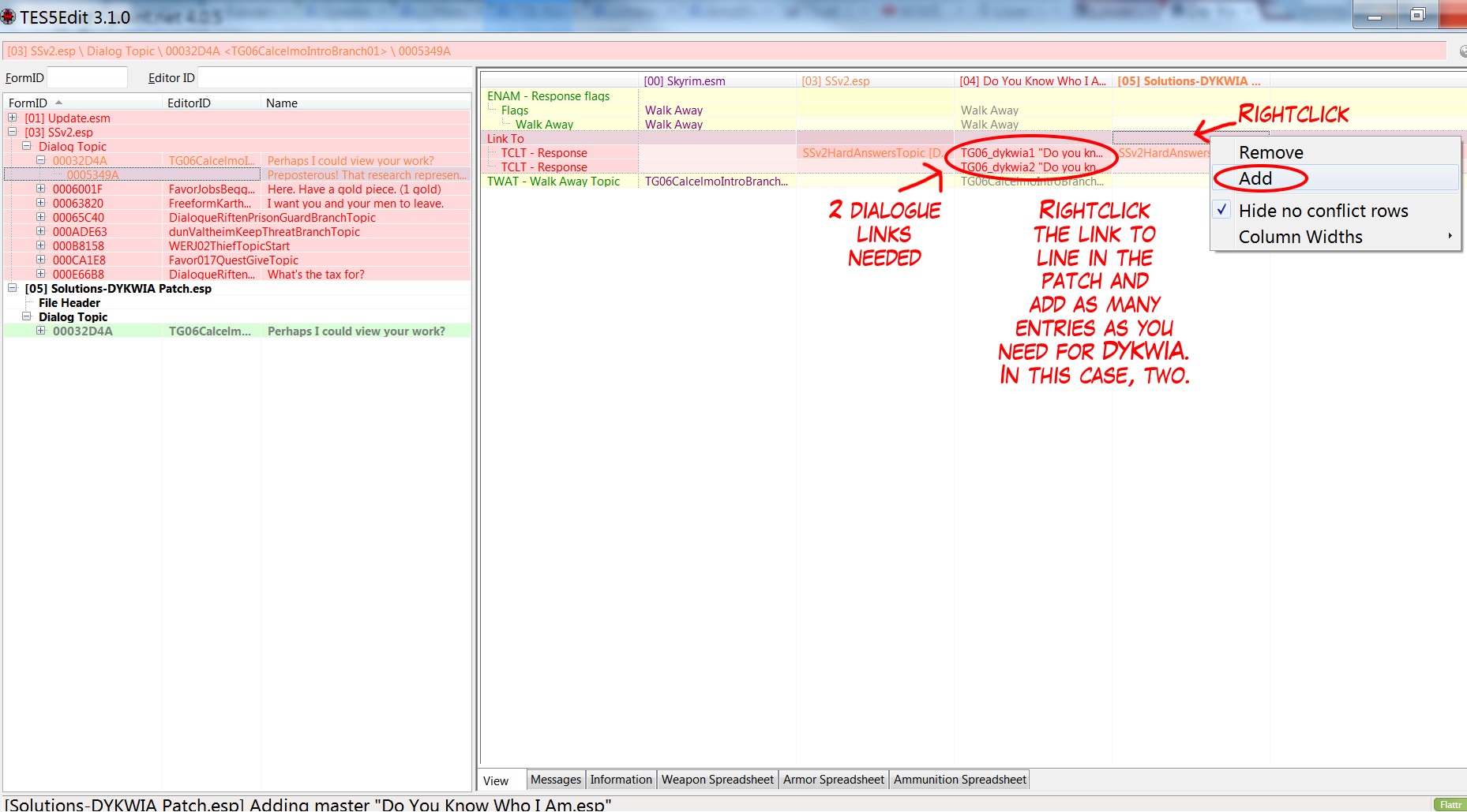Collapse the [03] SSv2.esp tree node
1467x812 pixels.
pos(13,132)
